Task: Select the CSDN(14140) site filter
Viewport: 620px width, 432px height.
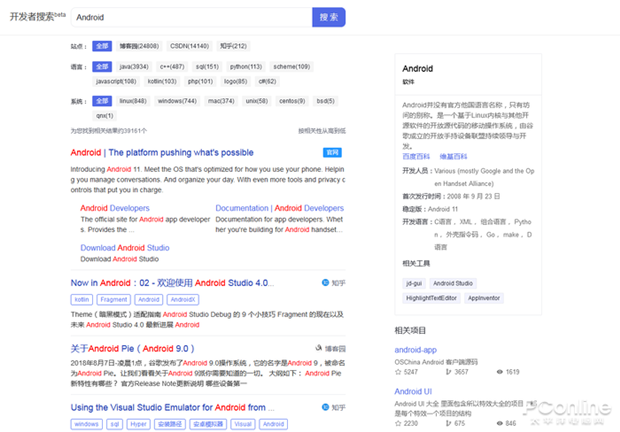Action: point(189,46)
